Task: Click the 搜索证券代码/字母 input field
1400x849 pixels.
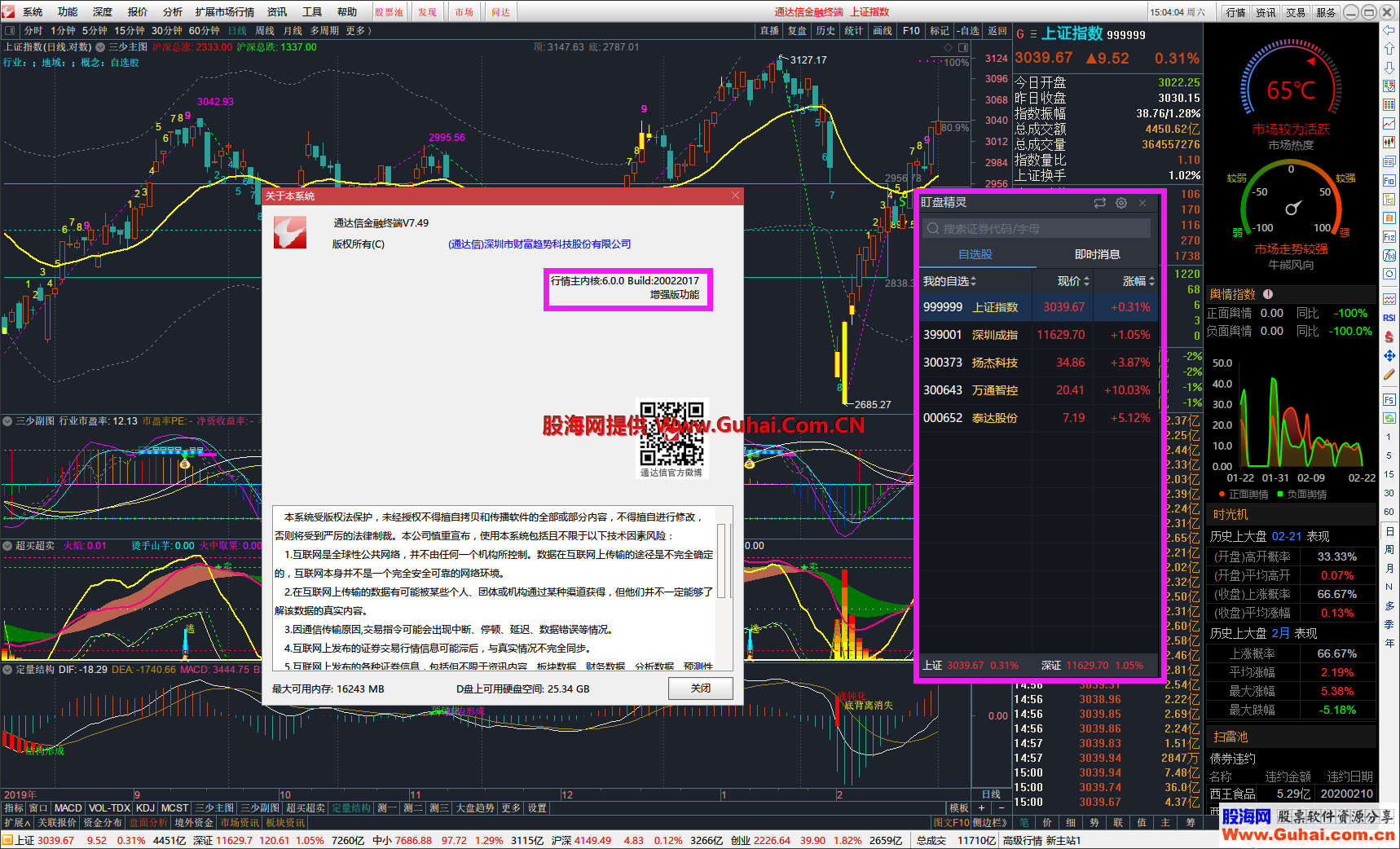Action: (1037, 229)
